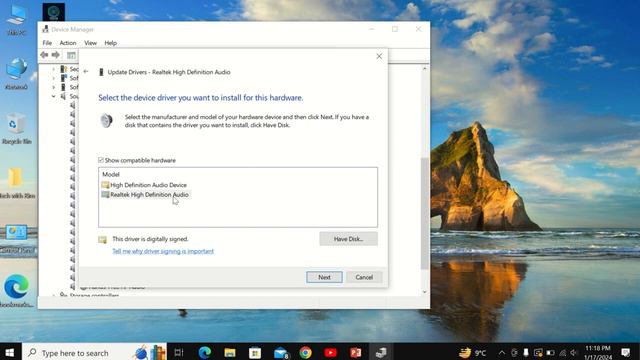Open the notification center icon

point(626,352)
